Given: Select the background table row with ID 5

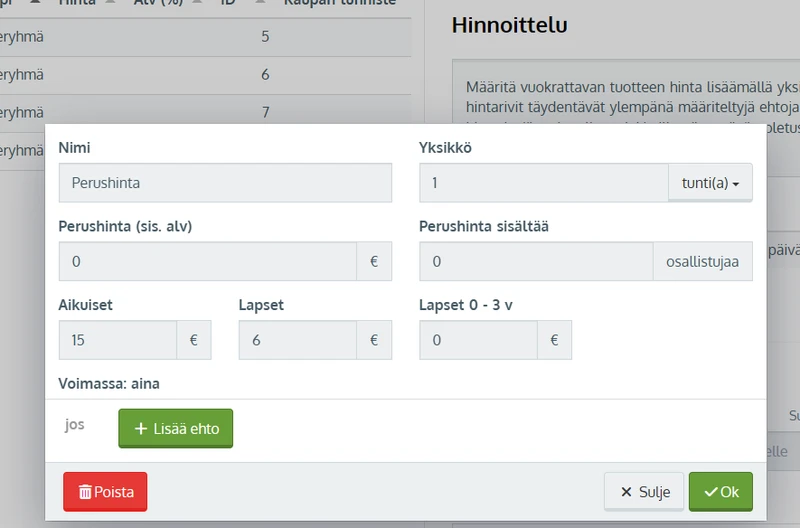Looking at the screenshot, I should pyautogui.click(x=206, y=37).
